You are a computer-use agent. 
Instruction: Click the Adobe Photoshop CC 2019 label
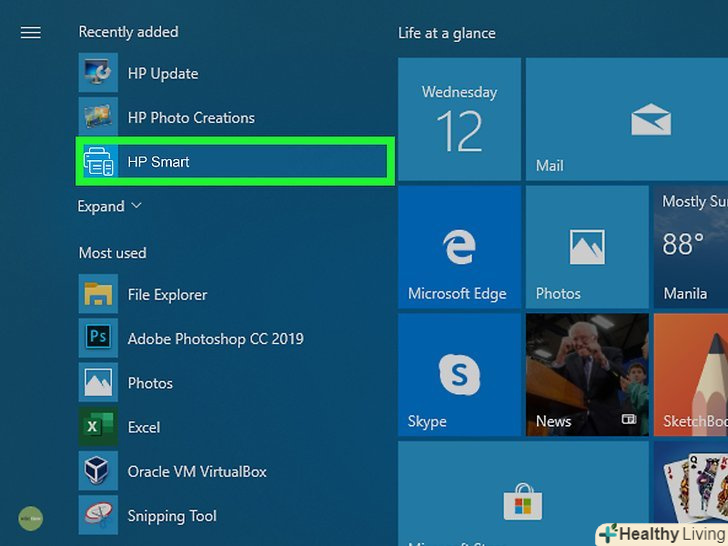tap(215, 339)
